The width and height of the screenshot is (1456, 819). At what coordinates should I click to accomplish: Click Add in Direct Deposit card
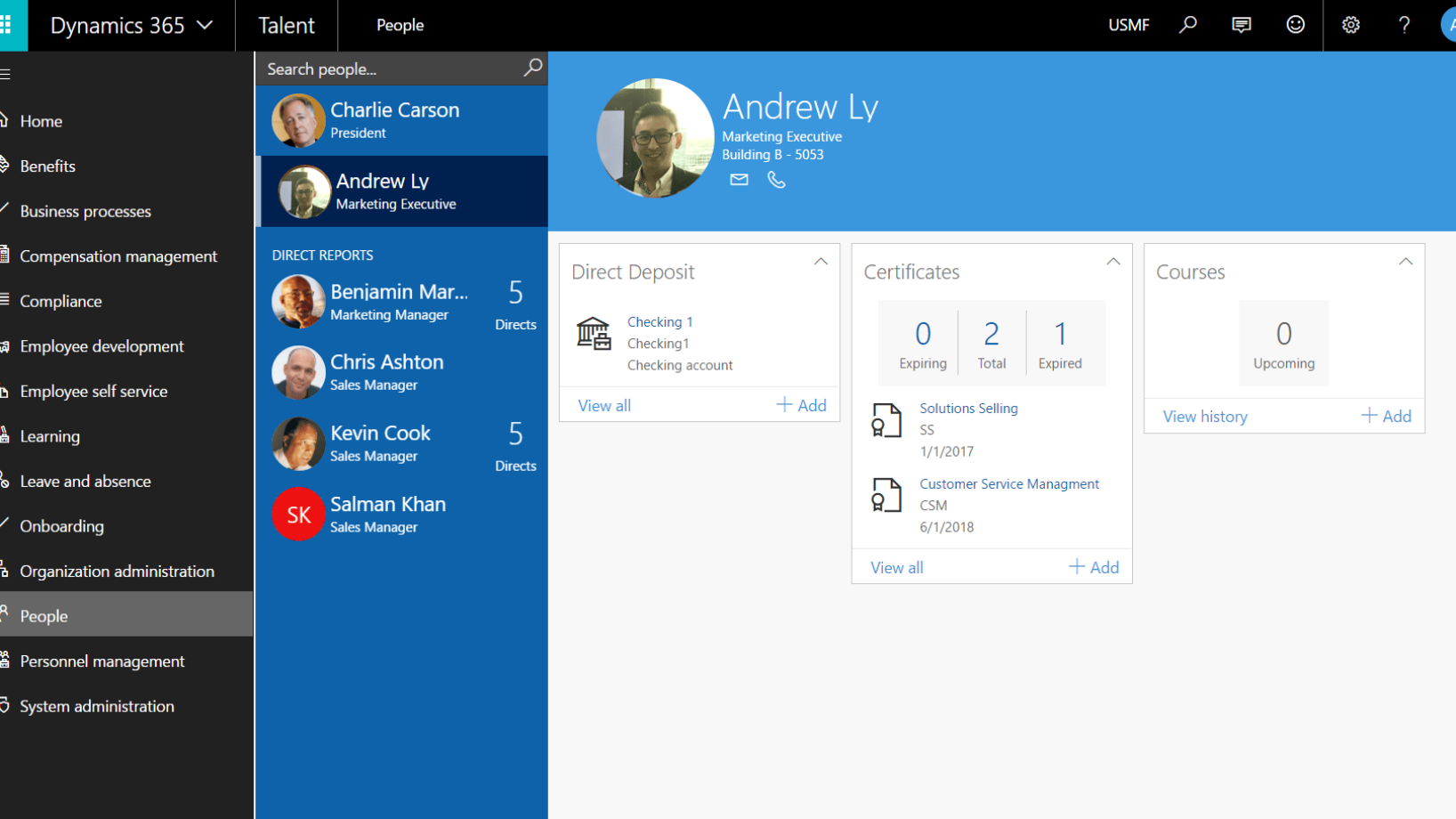pos(801,405)
